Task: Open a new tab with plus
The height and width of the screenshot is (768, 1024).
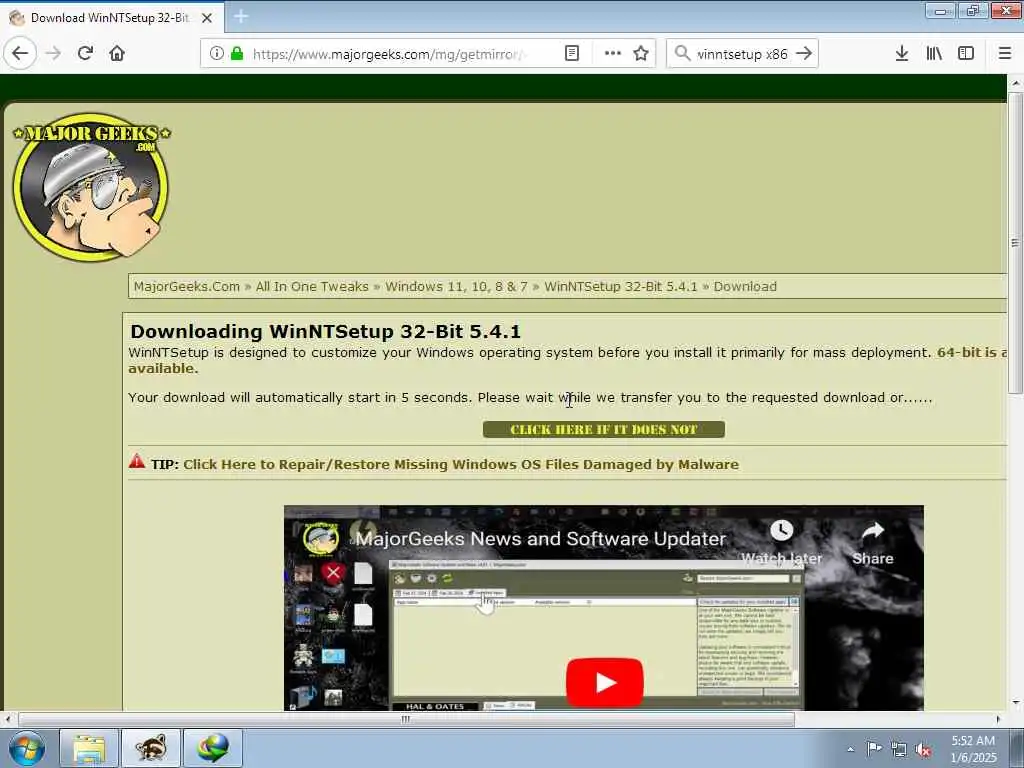Action: (x=241, y=17)
